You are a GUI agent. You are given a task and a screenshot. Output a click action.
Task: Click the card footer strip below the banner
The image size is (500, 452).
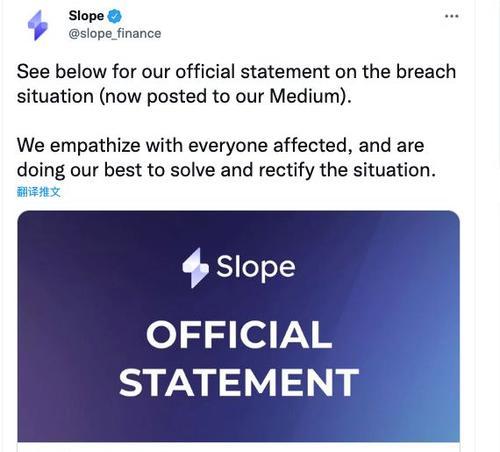[x=238, y=447]
